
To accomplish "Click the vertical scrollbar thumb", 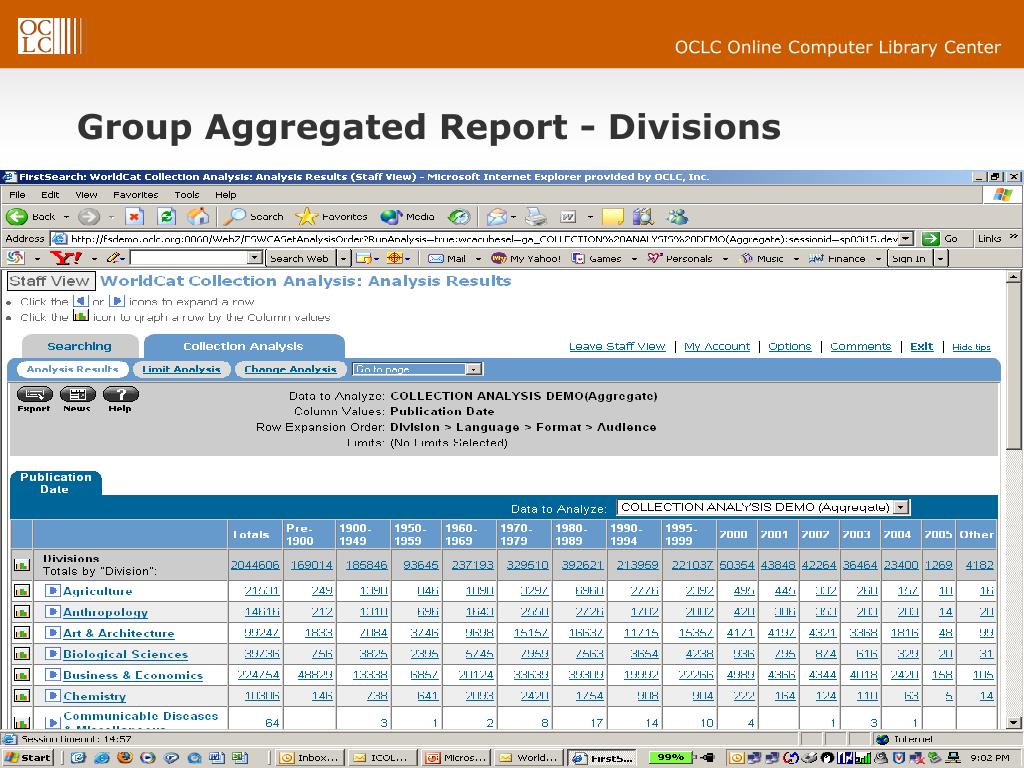I will pyautogui.click(x=1013, y=368).
